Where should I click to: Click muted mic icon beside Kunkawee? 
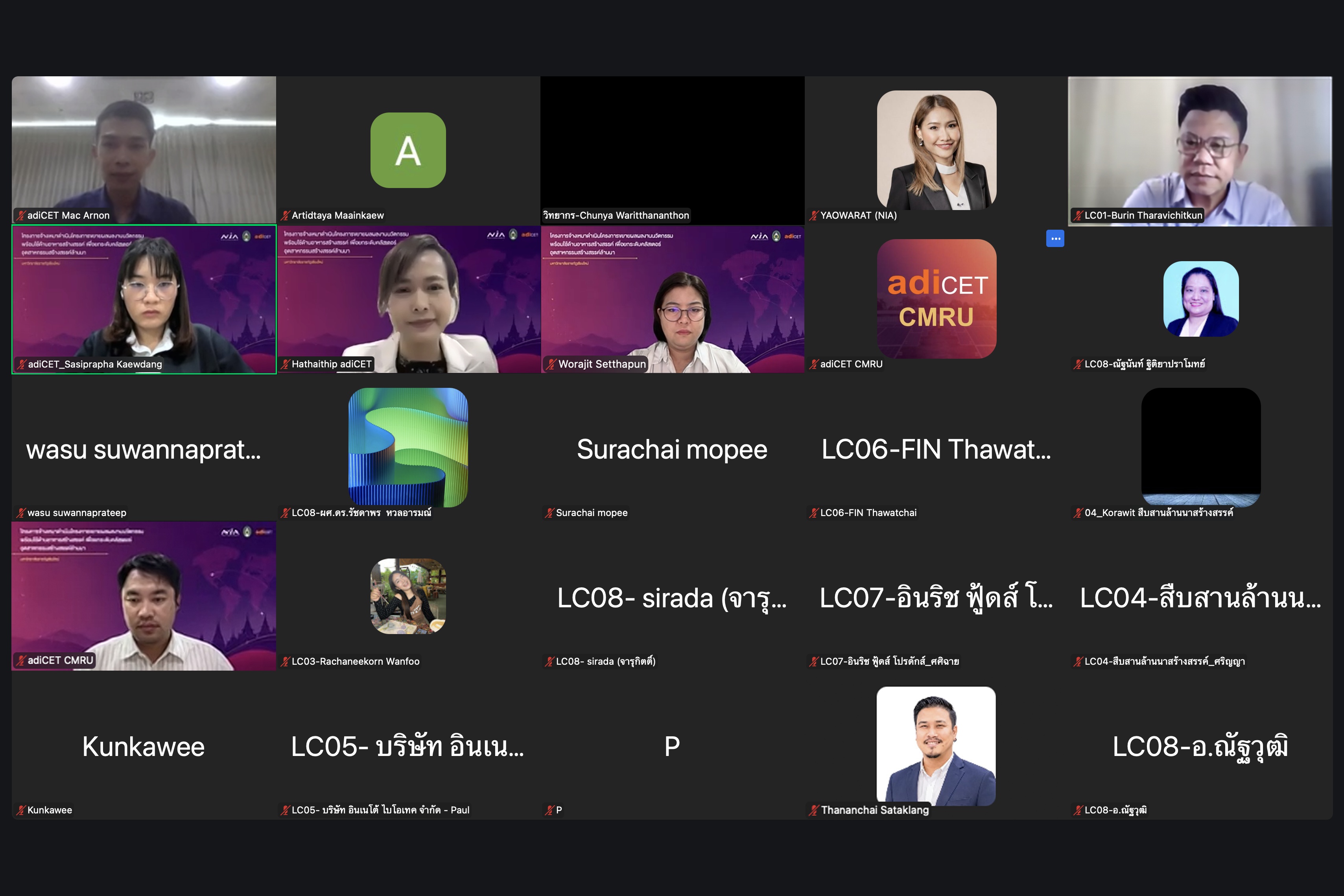21,810
